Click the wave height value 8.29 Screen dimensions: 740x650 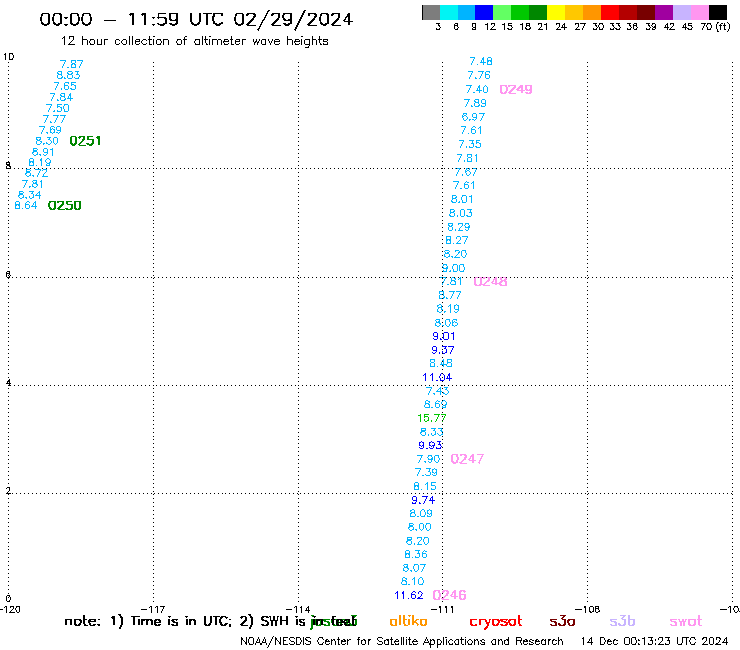pyautogui.click(x=459, y=227)
